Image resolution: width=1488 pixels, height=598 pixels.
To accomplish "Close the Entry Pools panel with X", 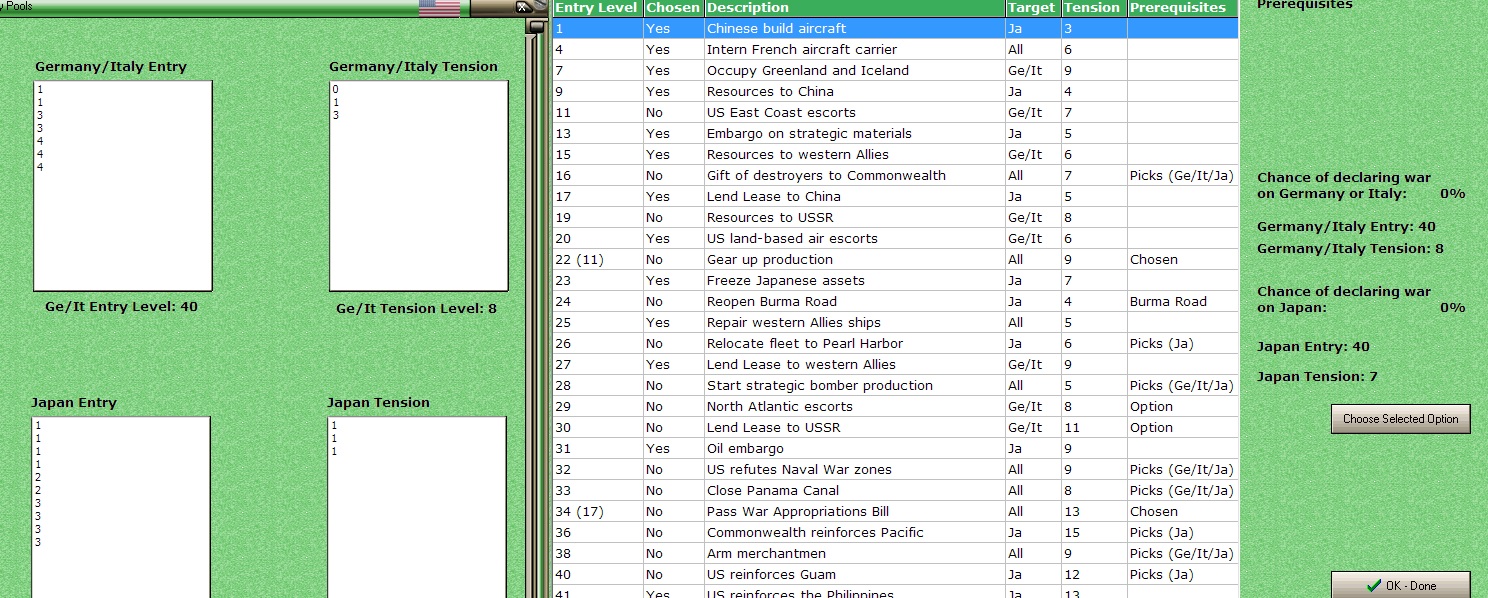I will click(x=522, y=7).
